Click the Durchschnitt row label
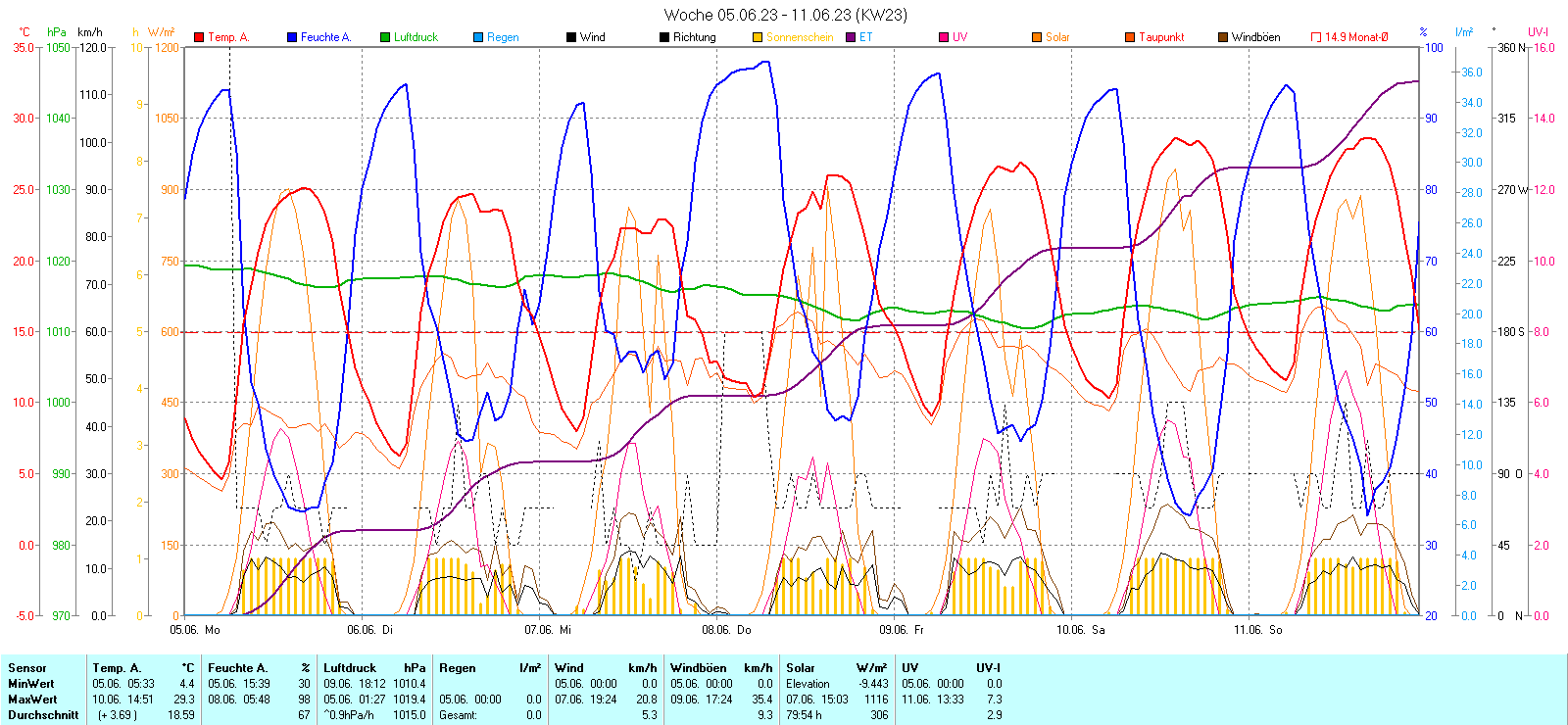Viewport: 1568px width, 725px height. pyautogui.click(x=43, y=715)
